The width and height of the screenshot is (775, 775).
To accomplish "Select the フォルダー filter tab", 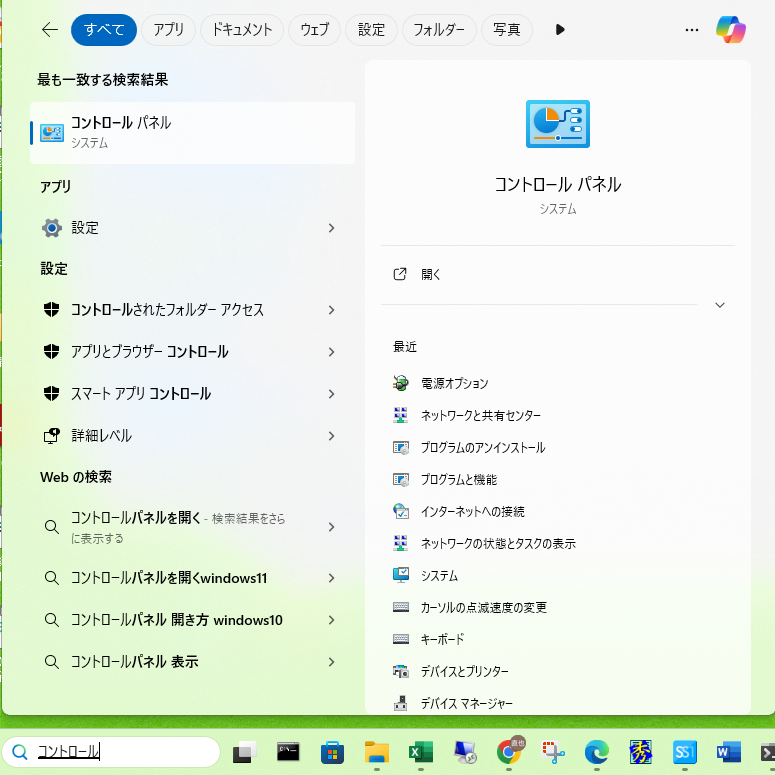I will click(x=439, y=30).
